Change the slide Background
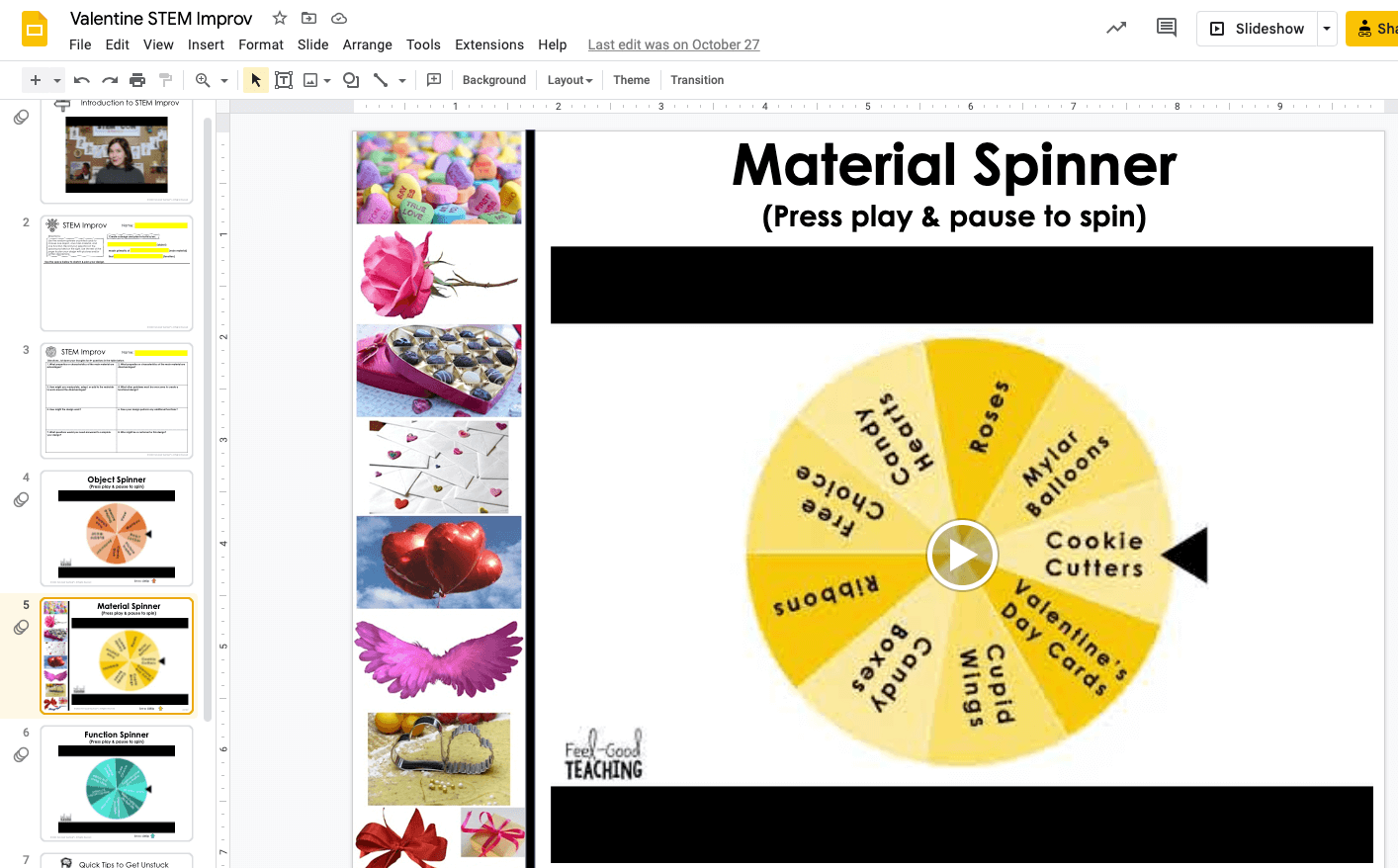 (493, 79)
